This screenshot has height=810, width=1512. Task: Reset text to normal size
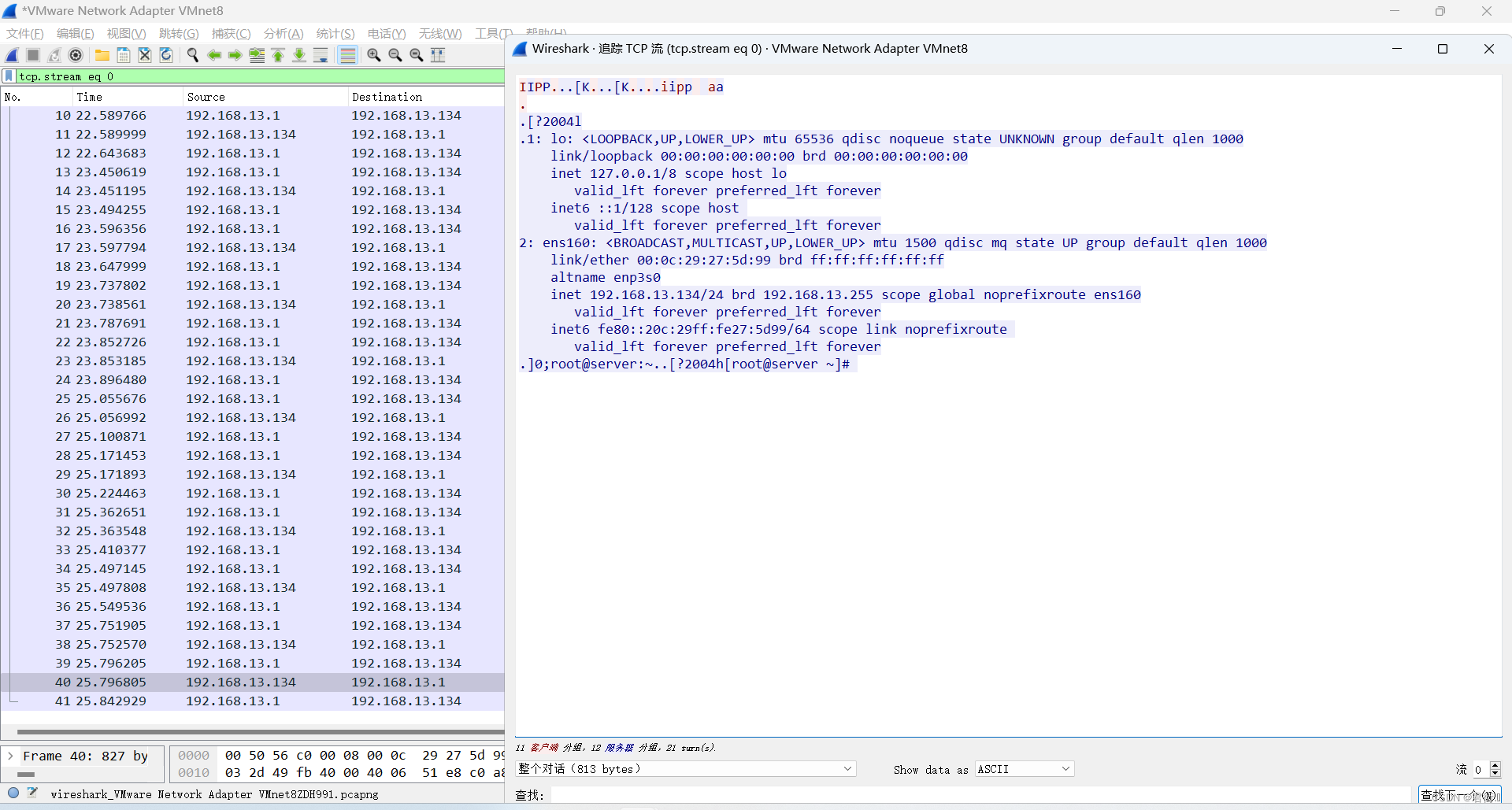coord(417,55)
